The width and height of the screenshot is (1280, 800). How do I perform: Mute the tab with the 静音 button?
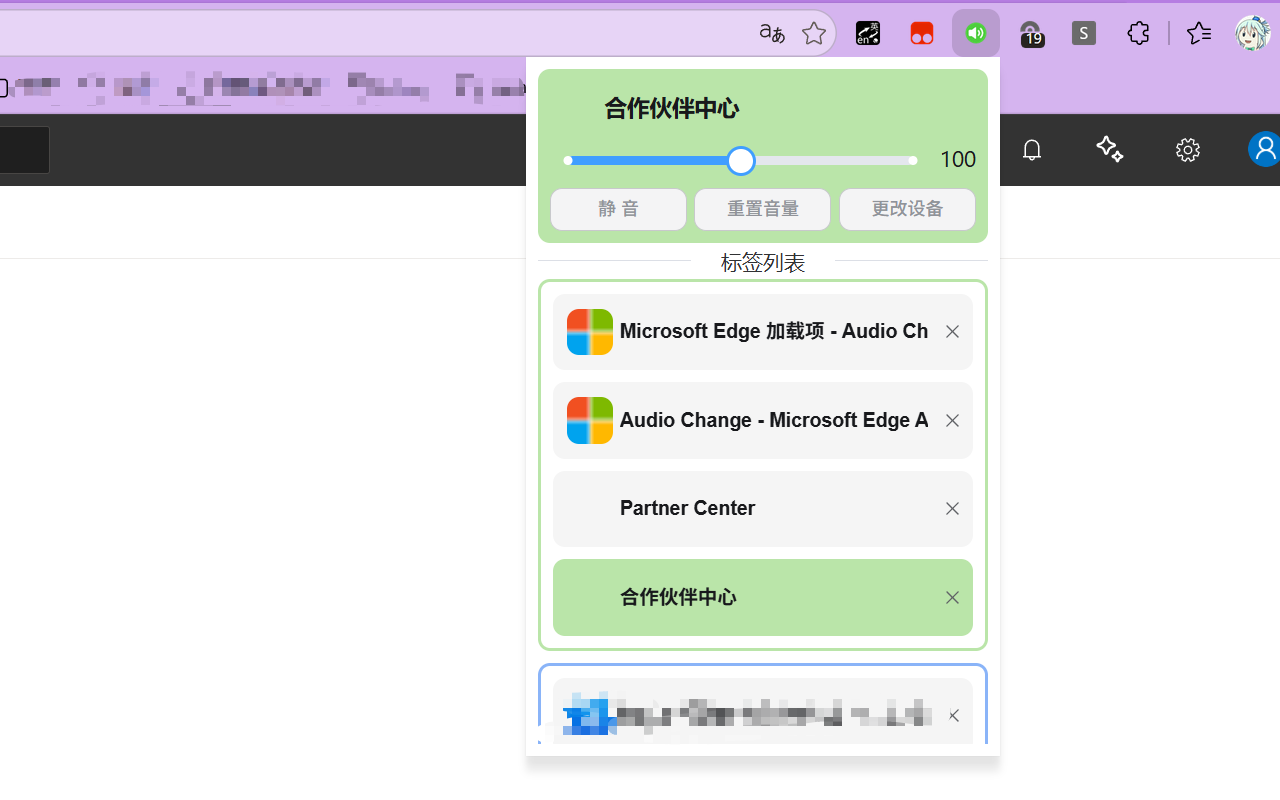[x=618, y=209]
